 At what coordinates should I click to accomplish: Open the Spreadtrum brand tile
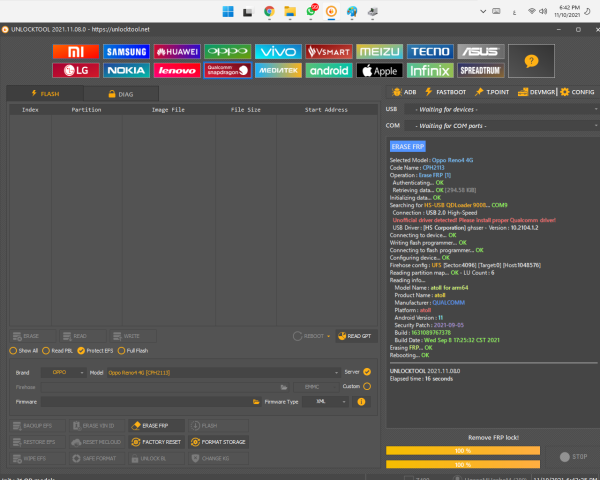pos(481,70)
